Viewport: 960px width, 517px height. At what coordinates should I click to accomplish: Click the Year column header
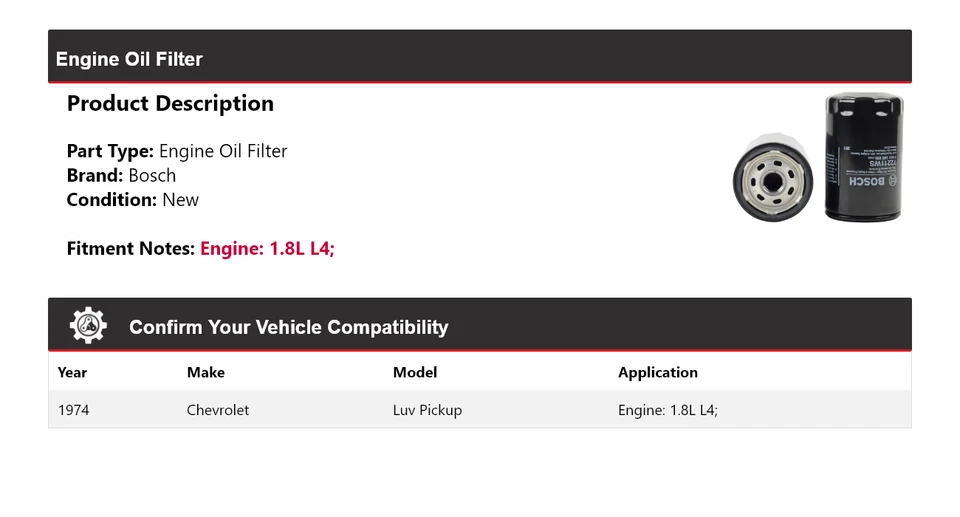[72, 373]
